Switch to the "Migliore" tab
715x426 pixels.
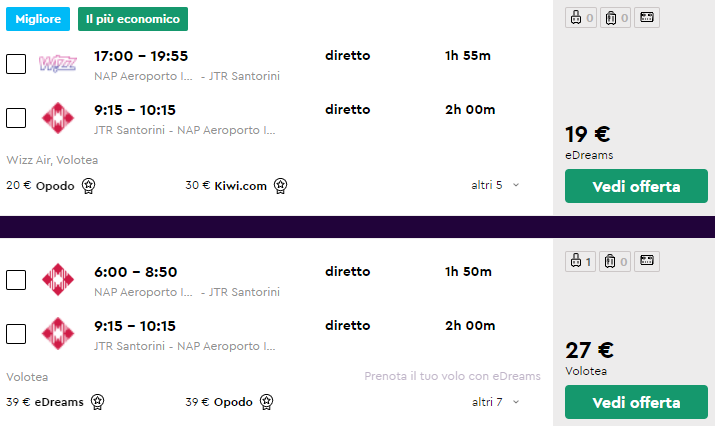[37, 19]
